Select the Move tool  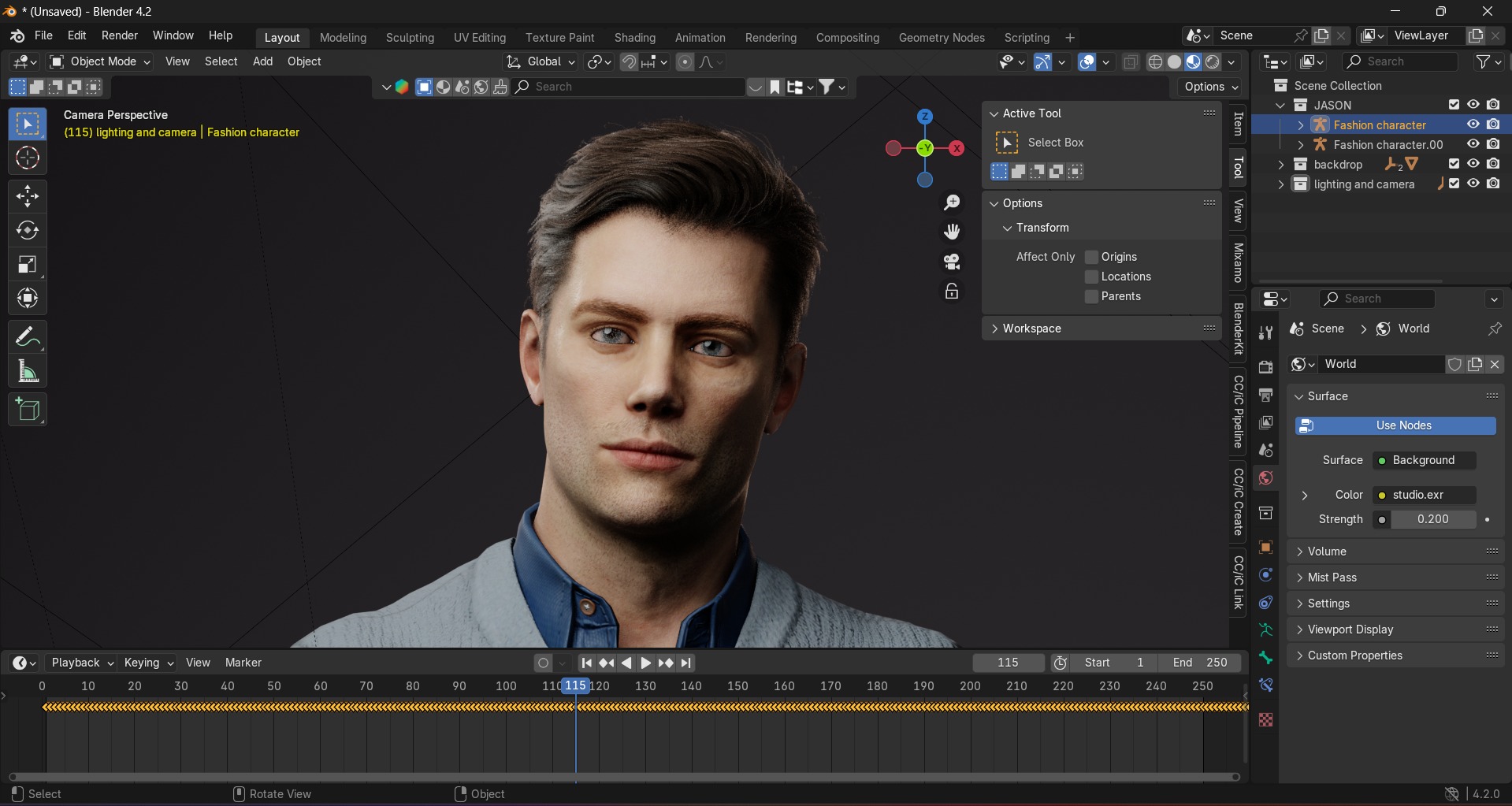coord(28,196)
